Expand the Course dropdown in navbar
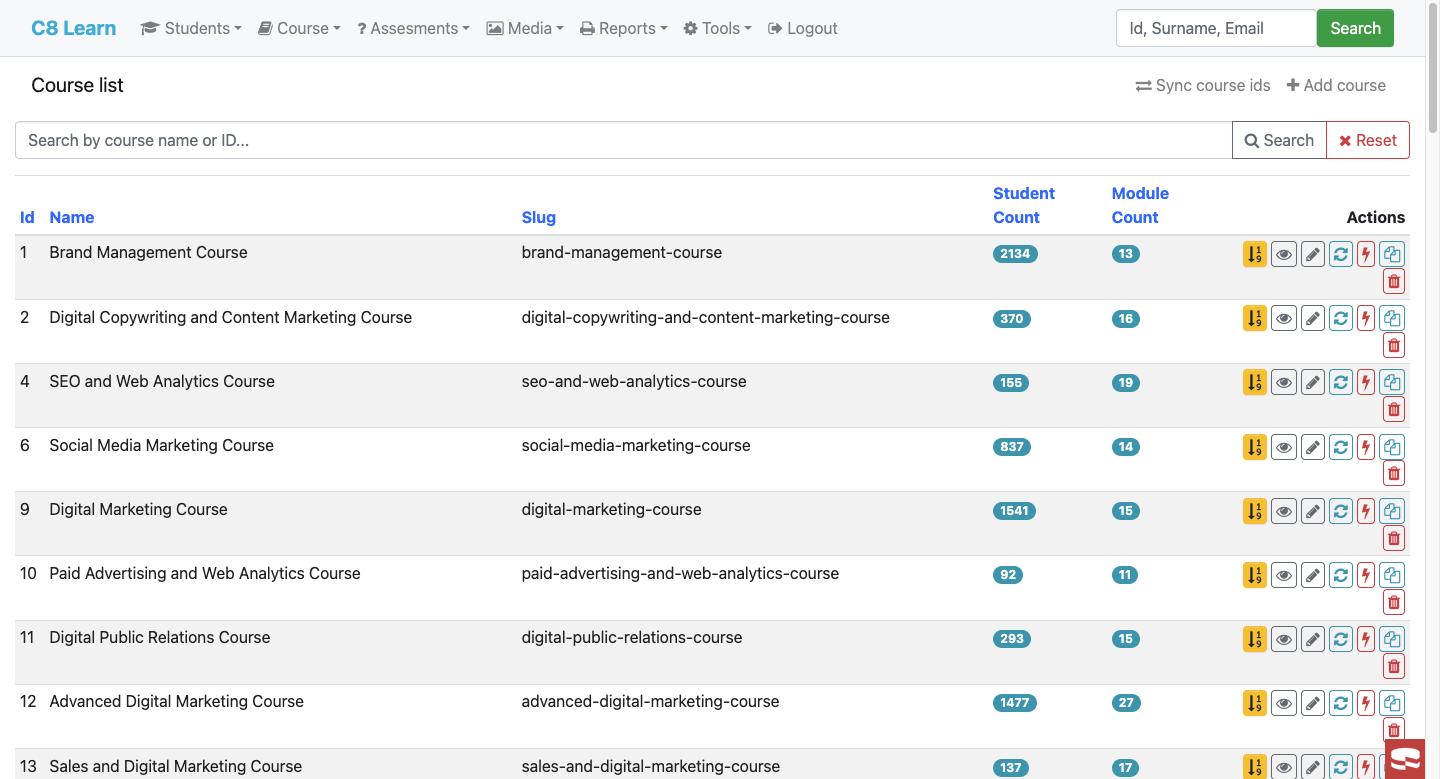This screenshot has height=779, width=1440. 299,28
